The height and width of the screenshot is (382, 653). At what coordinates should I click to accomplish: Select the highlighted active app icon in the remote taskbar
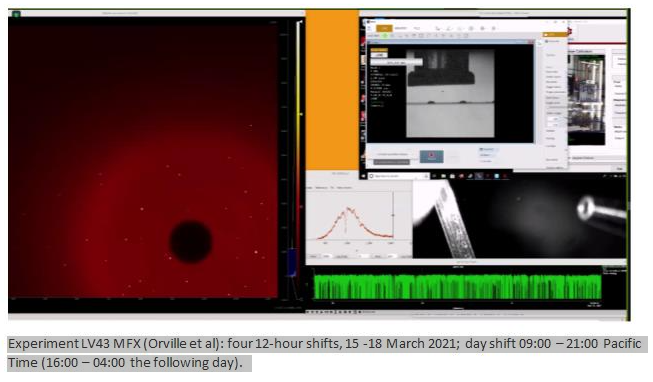479,176
